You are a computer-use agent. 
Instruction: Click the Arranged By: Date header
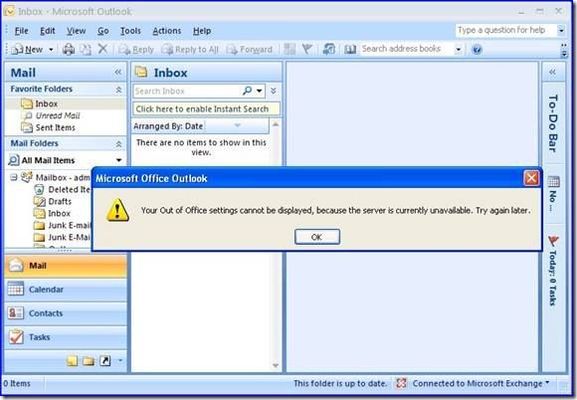point(200,126)
